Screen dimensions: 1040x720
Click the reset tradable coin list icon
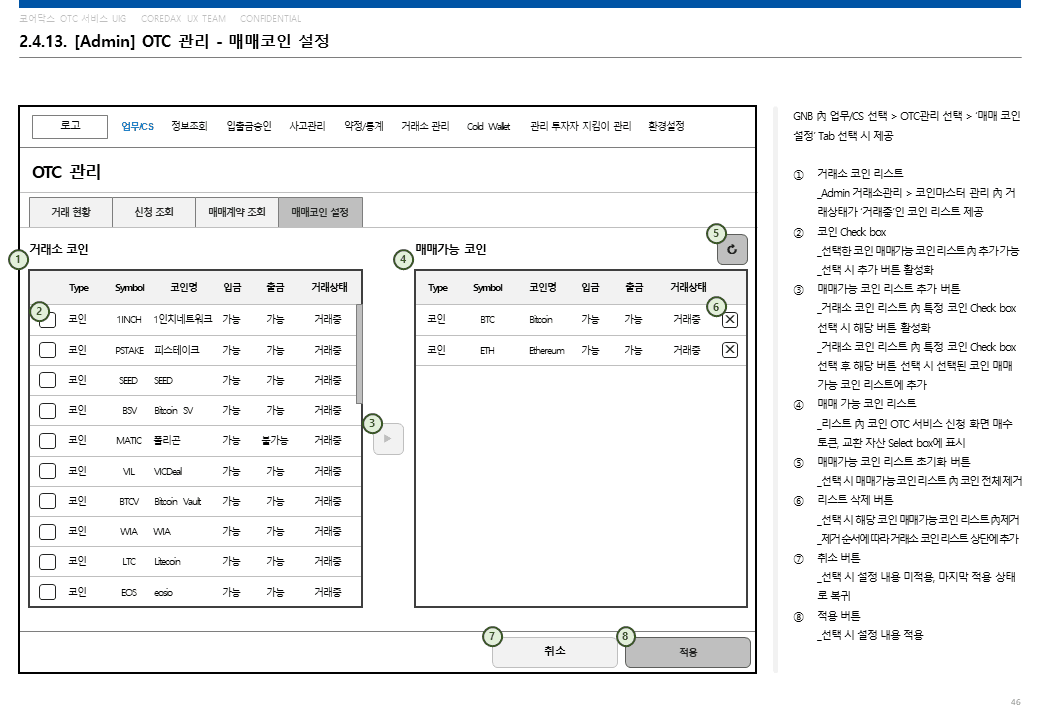[x=732, y=249]
